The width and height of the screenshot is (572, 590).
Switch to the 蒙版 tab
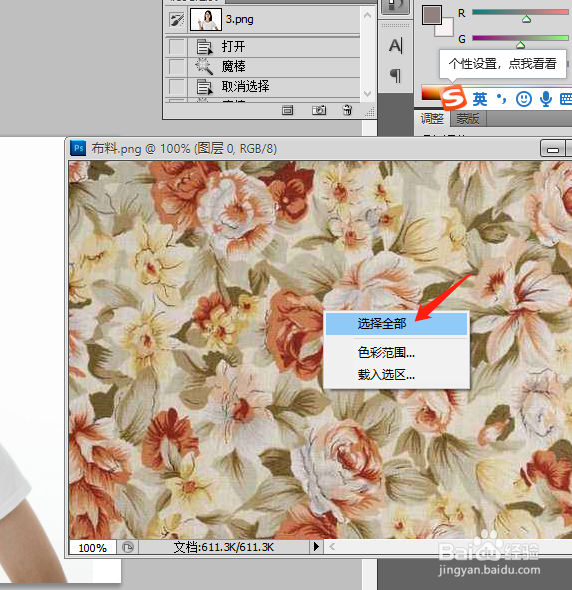(468, 119)
